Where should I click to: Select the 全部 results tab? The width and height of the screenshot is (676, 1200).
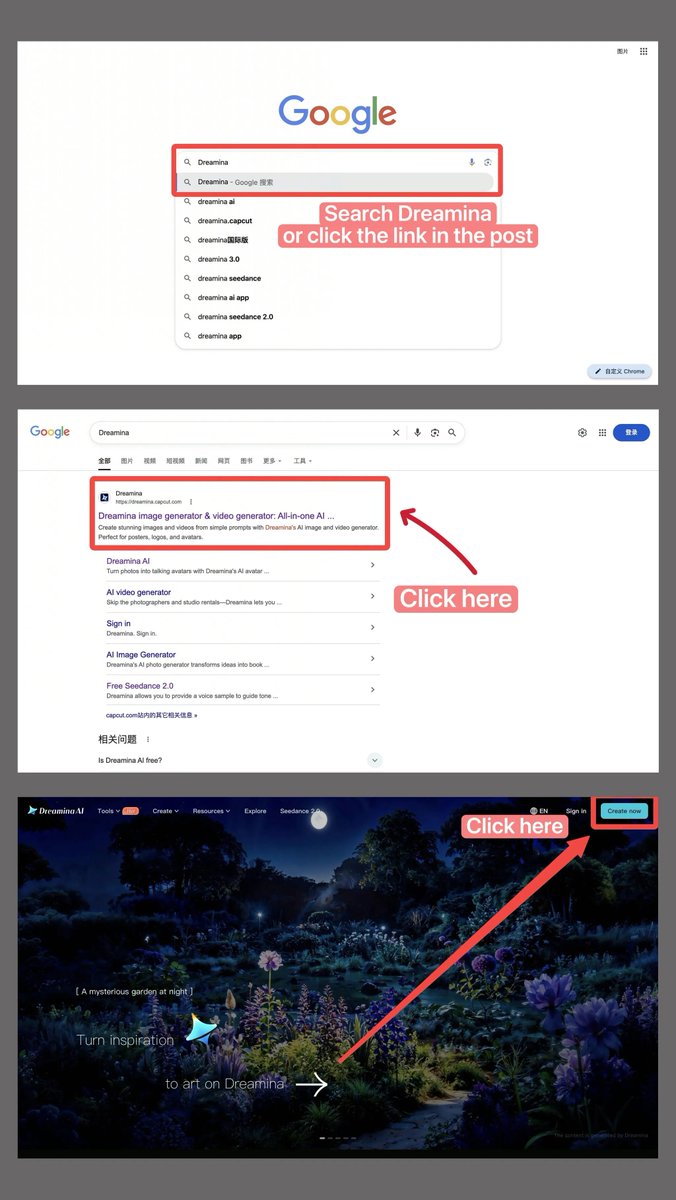(x=104, y=461)
